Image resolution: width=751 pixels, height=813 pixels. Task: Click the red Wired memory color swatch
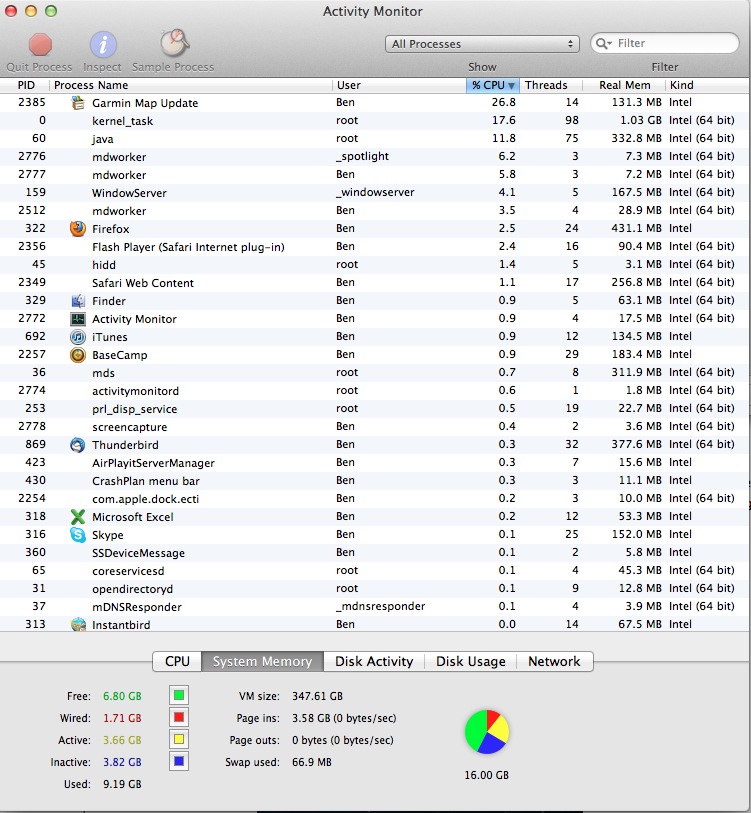click(x=179, y=718)
